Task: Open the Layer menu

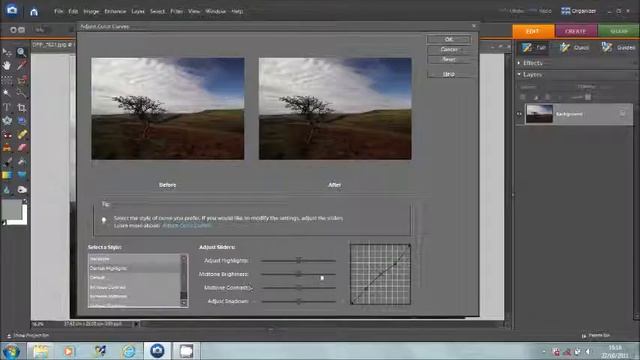Action: click(138, 11)
